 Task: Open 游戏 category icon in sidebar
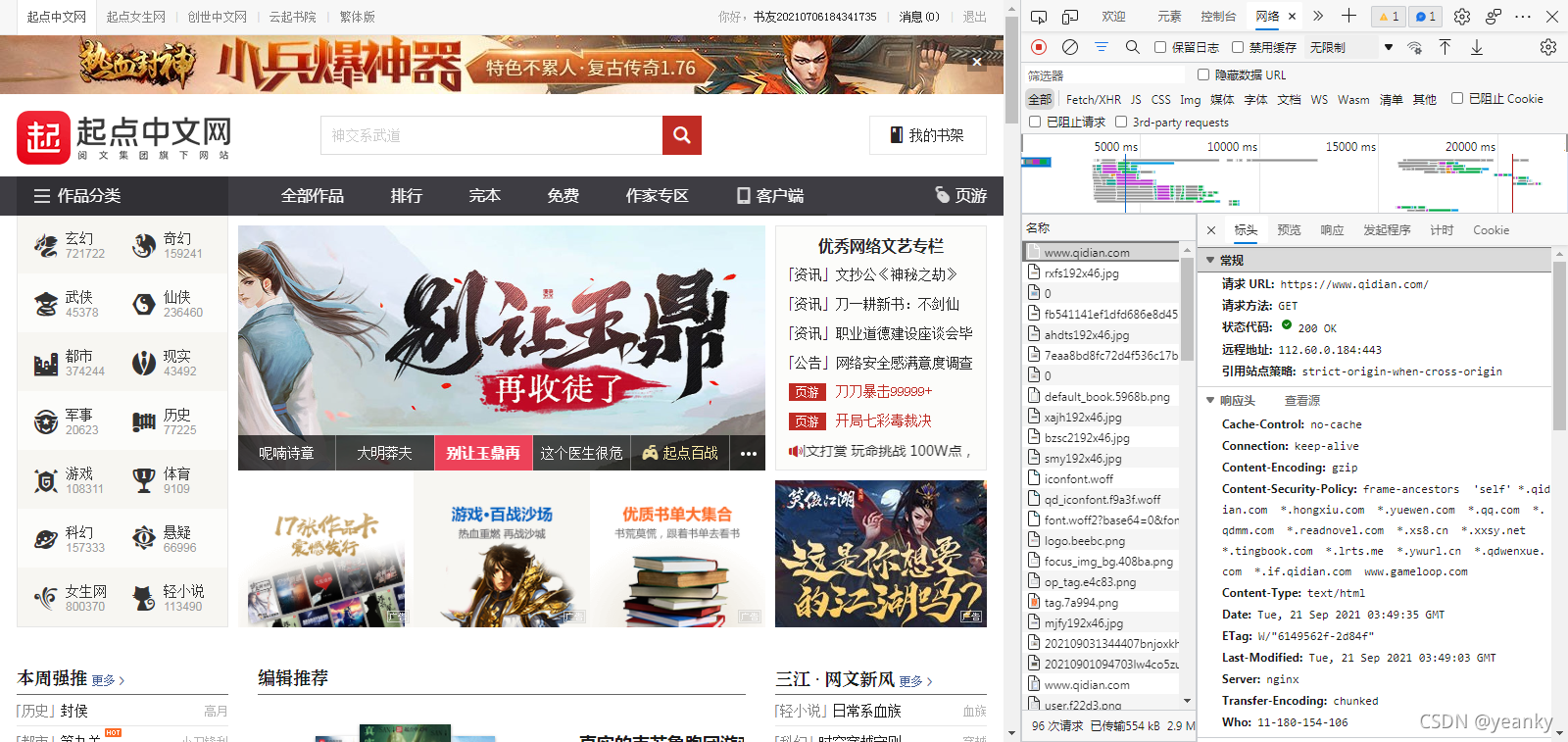(x=46, y=480)
